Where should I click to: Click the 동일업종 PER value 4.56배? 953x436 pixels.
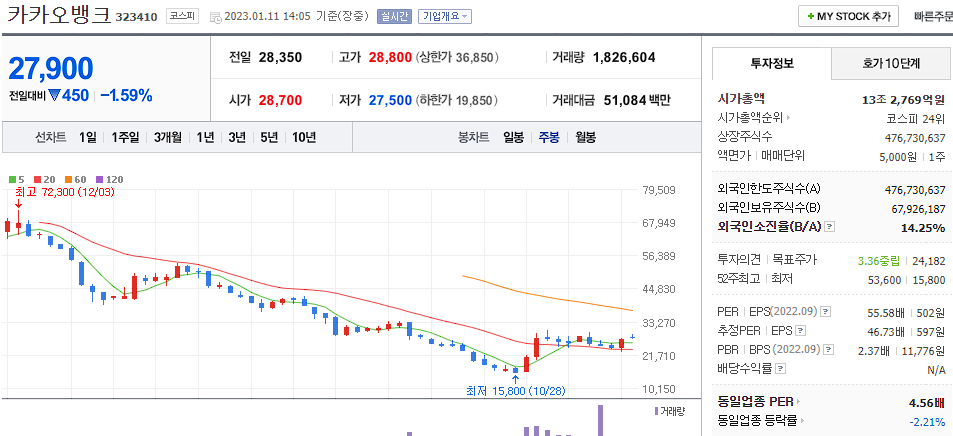point(927,402)
